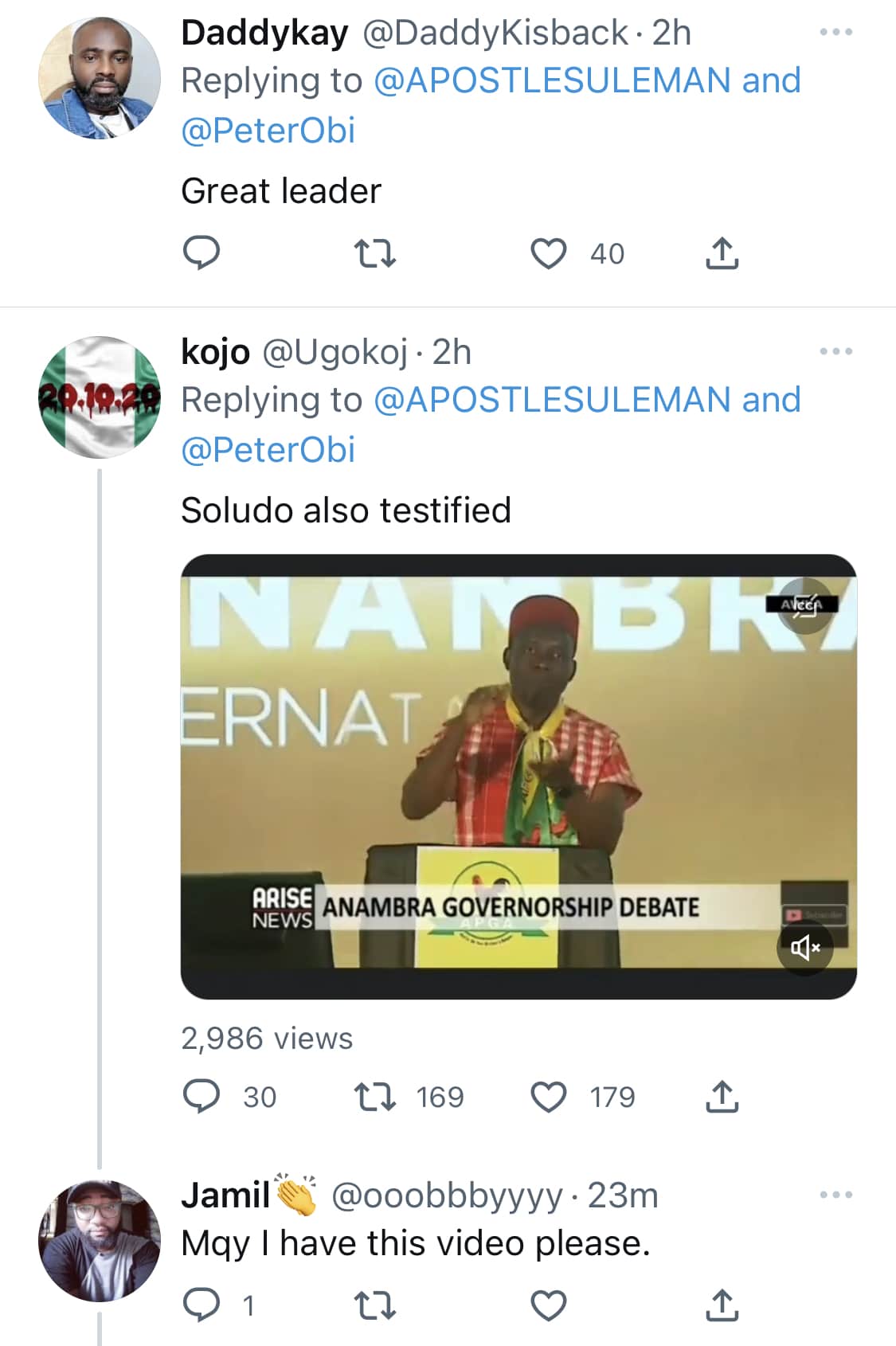
Task: Reply to Jamil's tweet
Action: tap(202, 1306)
